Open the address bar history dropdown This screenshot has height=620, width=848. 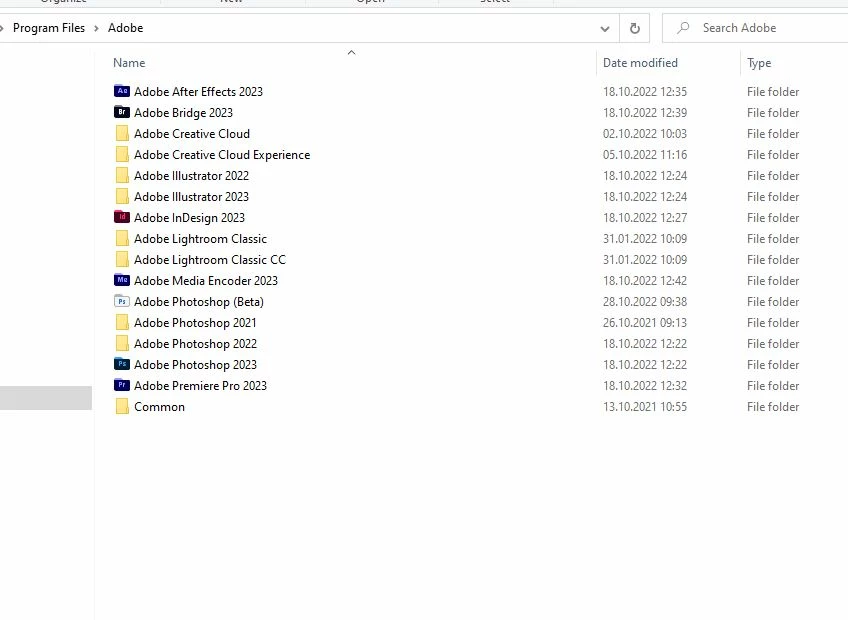tap(605, 29)
